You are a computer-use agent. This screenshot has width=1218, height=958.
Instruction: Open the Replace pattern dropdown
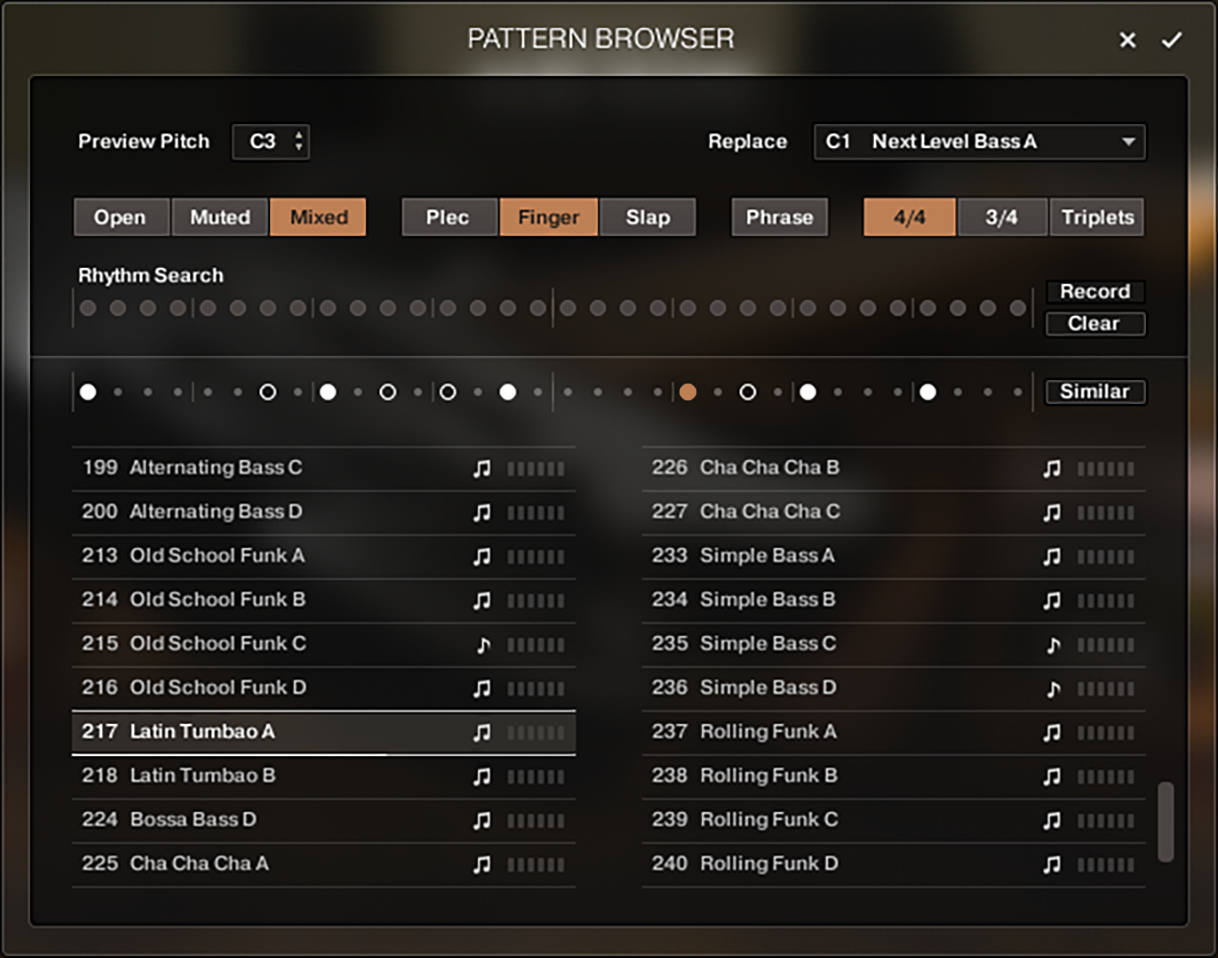tap(979, 142)
